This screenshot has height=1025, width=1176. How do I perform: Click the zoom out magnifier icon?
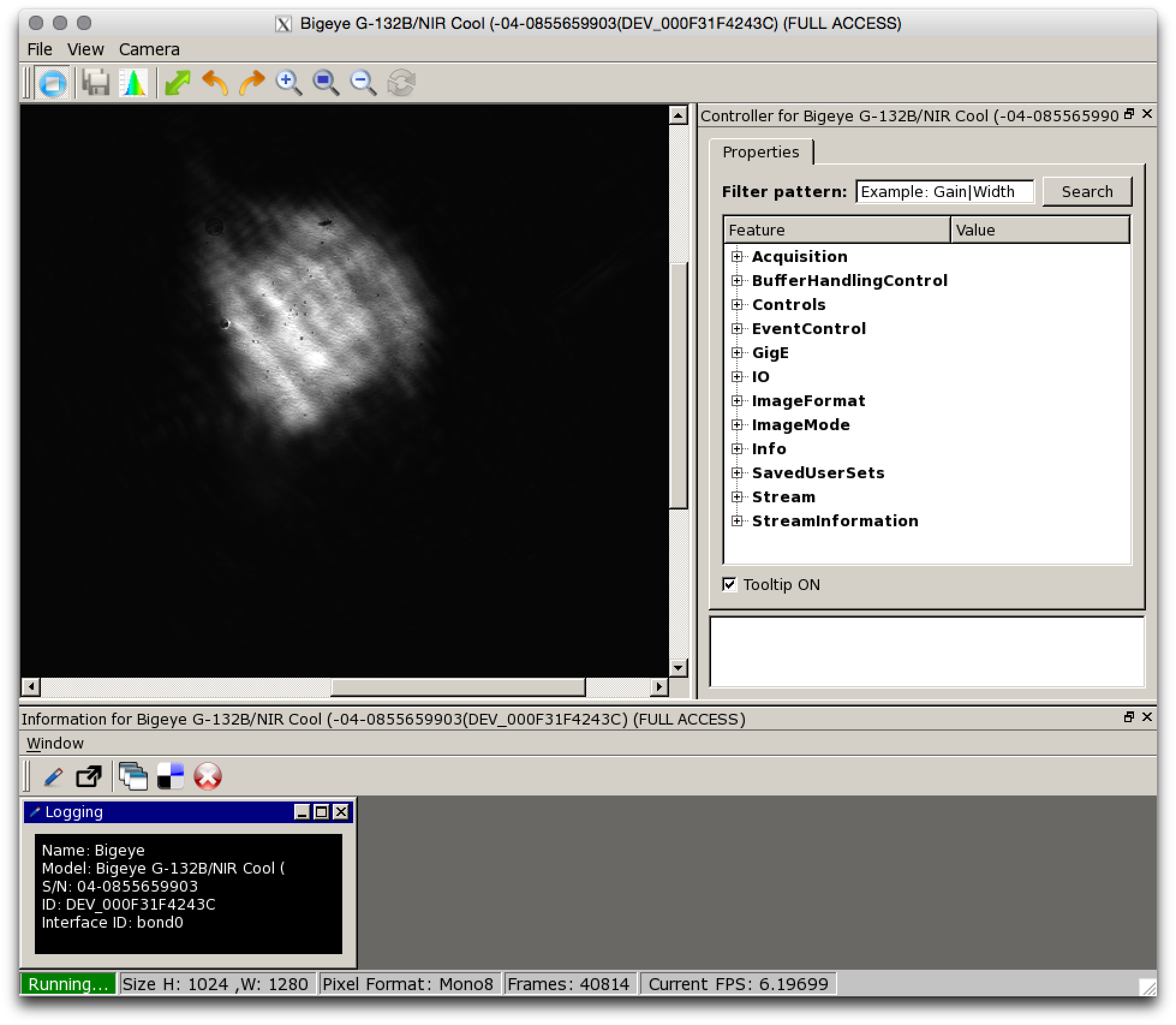(x=363, y=83)
